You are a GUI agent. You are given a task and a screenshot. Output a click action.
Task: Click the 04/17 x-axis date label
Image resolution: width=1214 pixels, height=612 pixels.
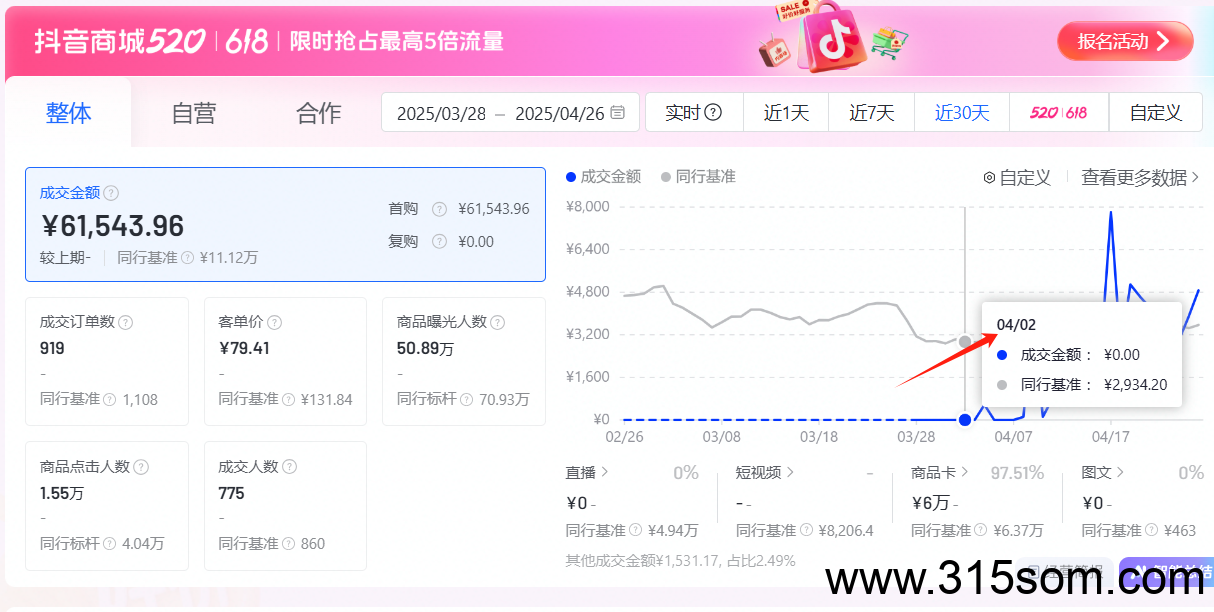tap(1110, 437)
